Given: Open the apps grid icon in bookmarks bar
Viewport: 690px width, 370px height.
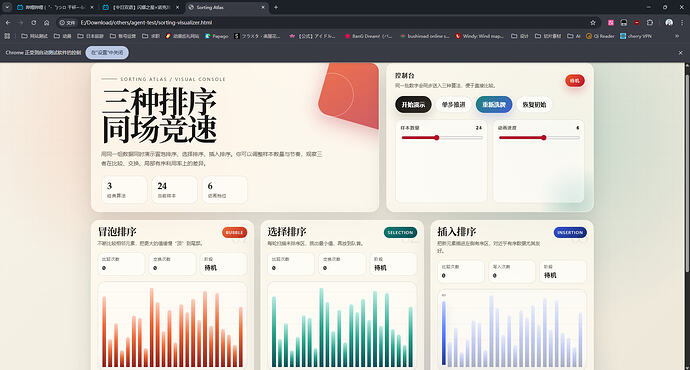Looking at the screenshot, I should (x=7, y=36).
